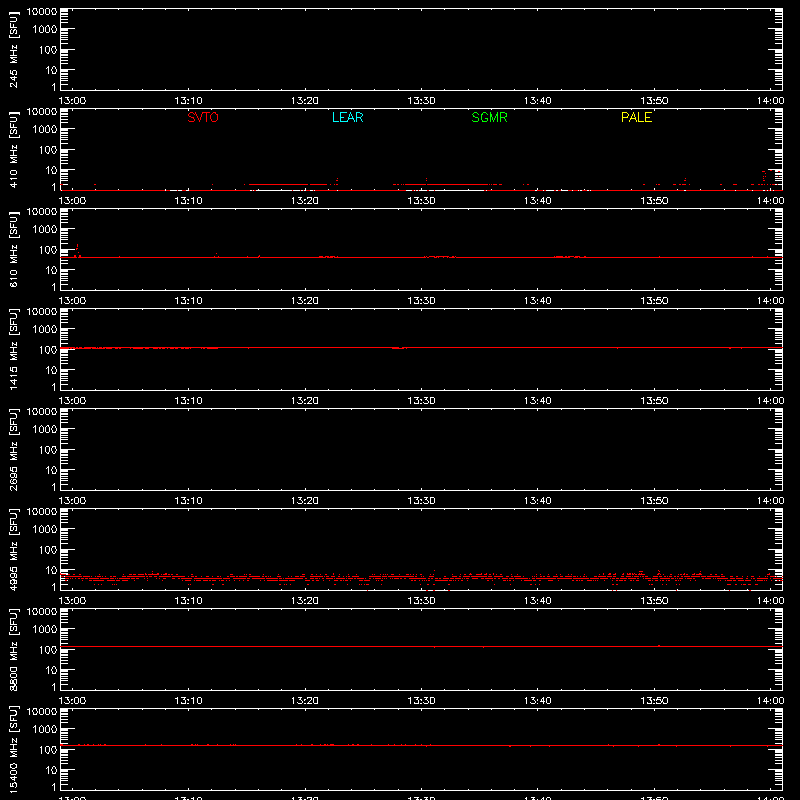The width and height of the screenshot is (800, 800).
Task: Click the 10000 tick on 15400 MHz panel
Action: point(42,712)
